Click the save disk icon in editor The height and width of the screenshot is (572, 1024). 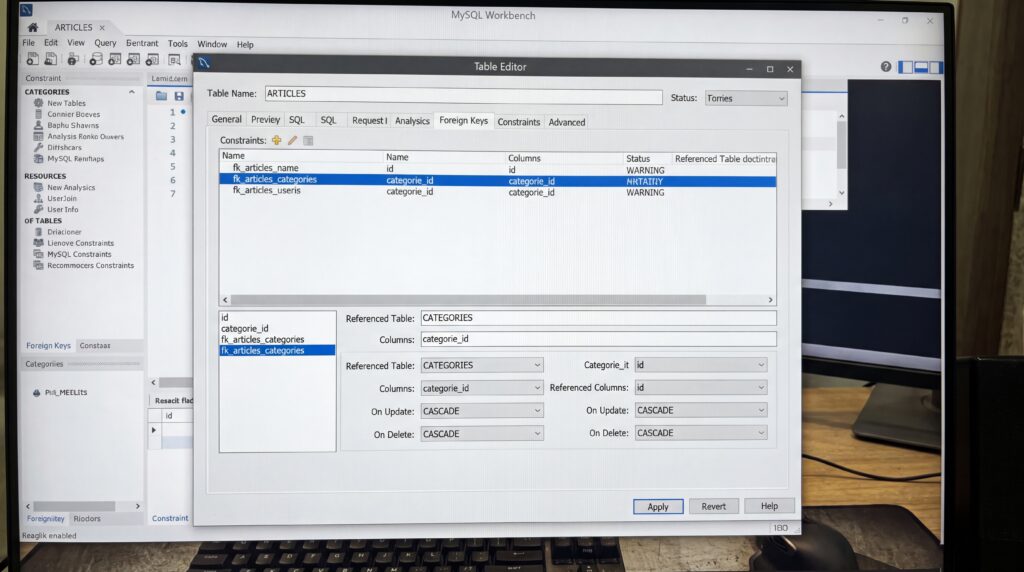pyautogui.click(x=179, y=96)
